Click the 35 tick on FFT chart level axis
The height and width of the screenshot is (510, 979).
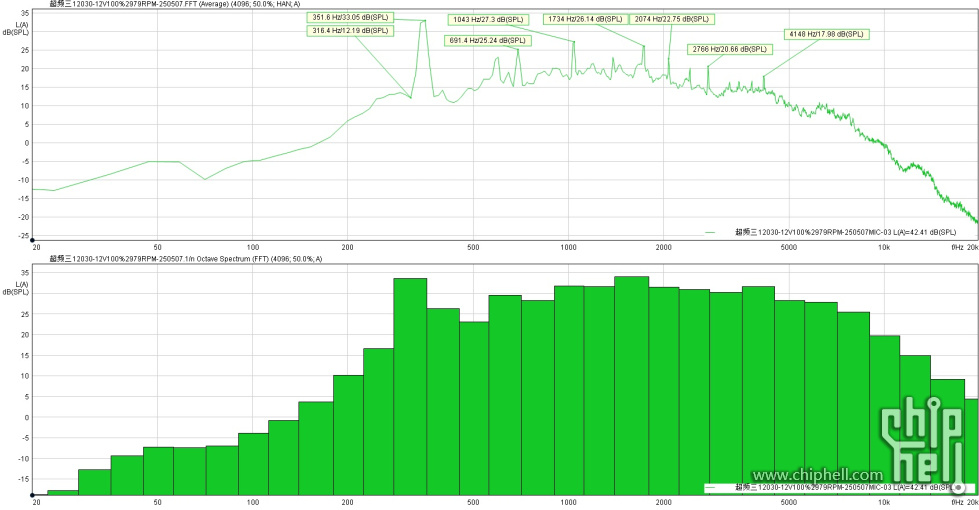(24, 13)
